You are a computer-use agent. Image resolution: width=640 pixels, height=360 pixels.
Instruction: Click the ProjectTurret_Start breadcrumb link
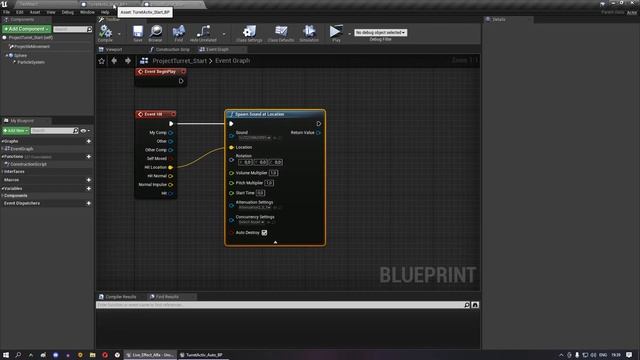180,61
